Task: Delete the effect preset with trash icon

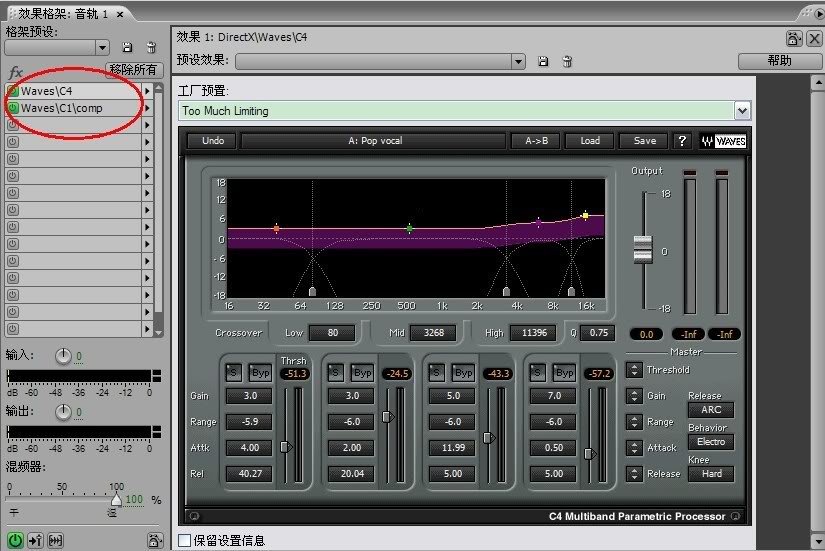Action: tap(567, 62)
